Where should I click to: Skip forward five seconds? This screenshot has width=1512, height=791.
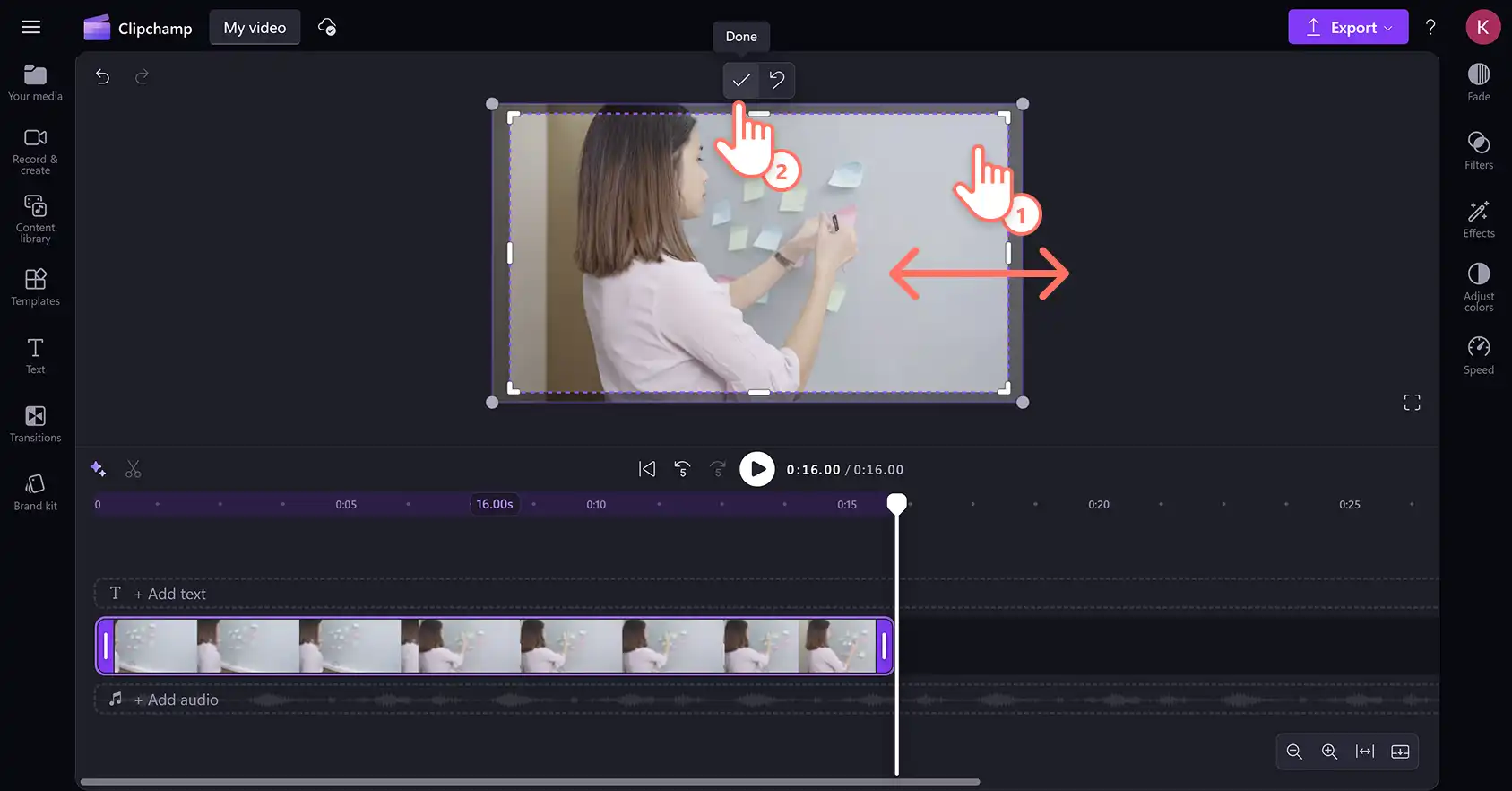(718, 469)
